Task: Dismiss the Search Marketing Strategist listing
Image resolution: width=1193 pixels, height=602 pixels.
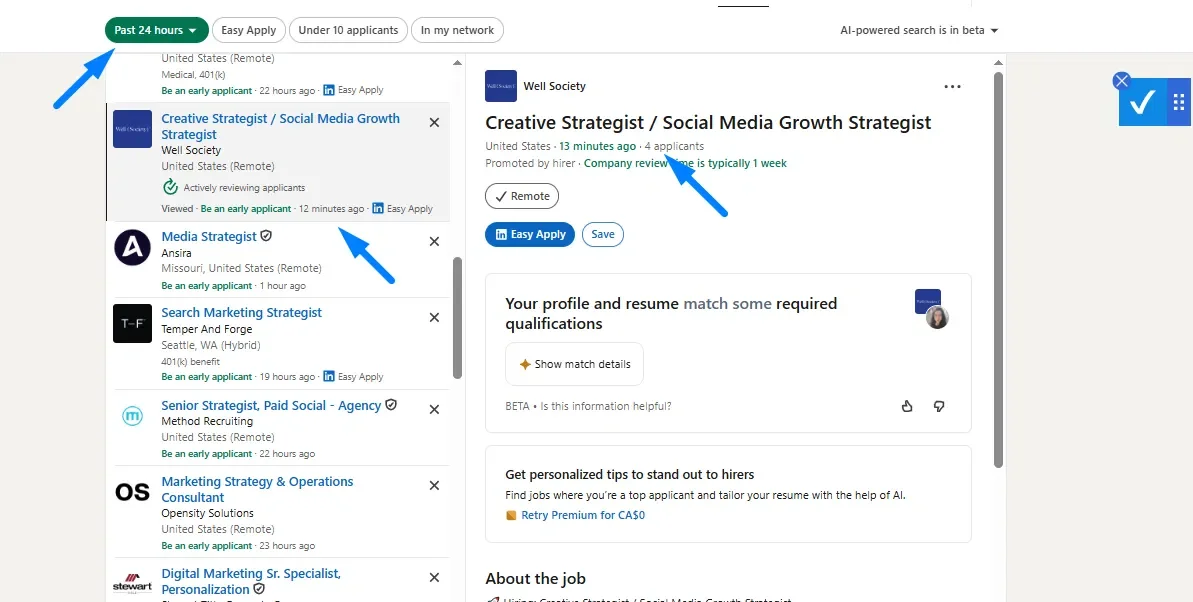Action: pos(434,317)
